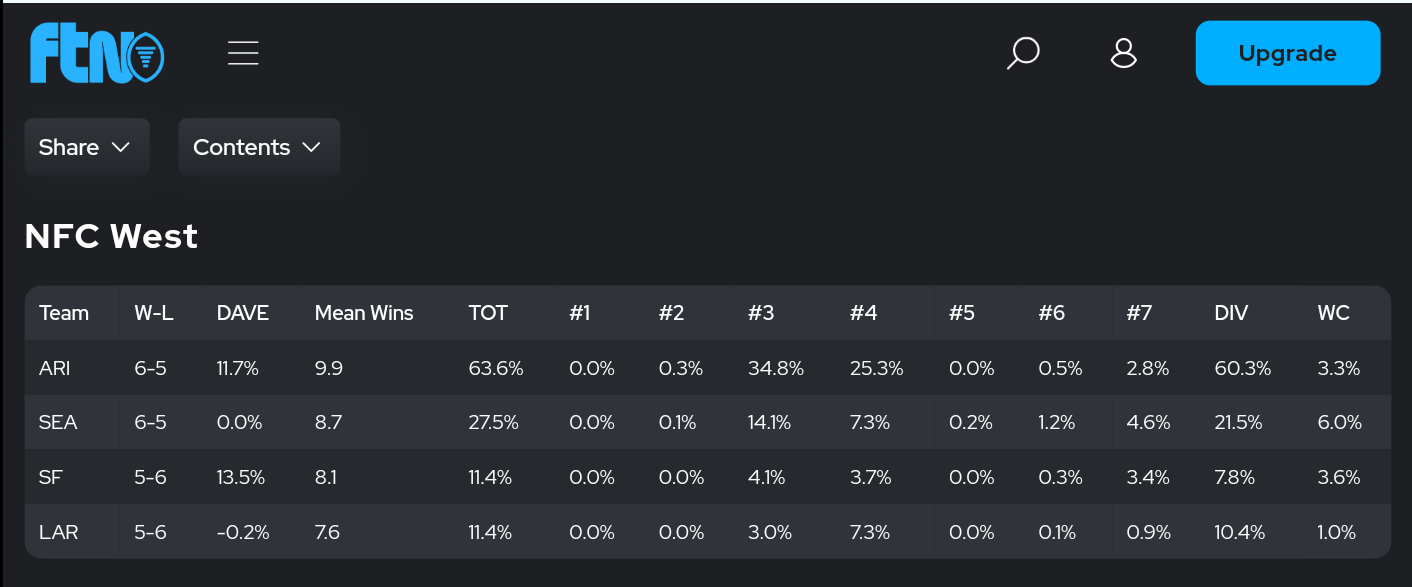Image resolution: width=1412 pixels, height=587 pixels.
Task: Click the Share chevron arrow
Action: pyautogui.click(x=121, y=147)
